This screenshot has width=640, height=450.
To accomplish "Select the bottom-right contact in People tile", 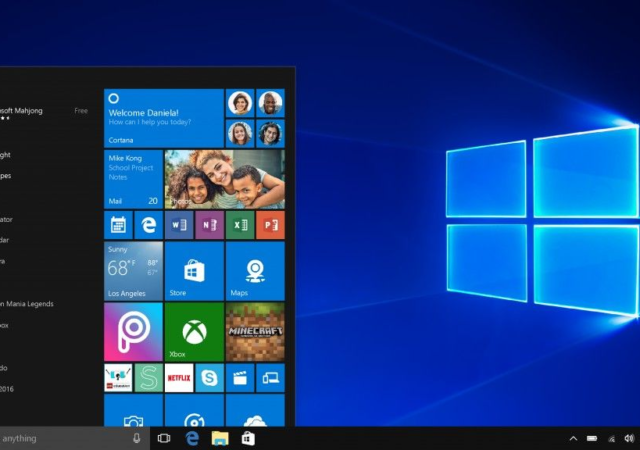I will [270, 134].
